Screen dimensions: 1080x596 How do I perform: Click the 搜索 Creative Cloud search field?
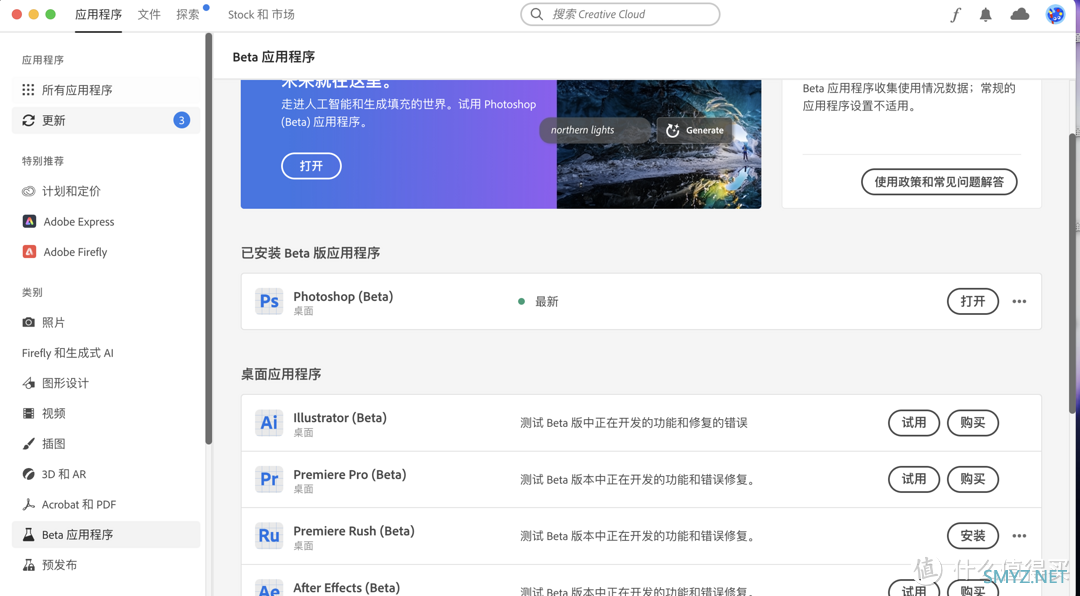(620, 14)
